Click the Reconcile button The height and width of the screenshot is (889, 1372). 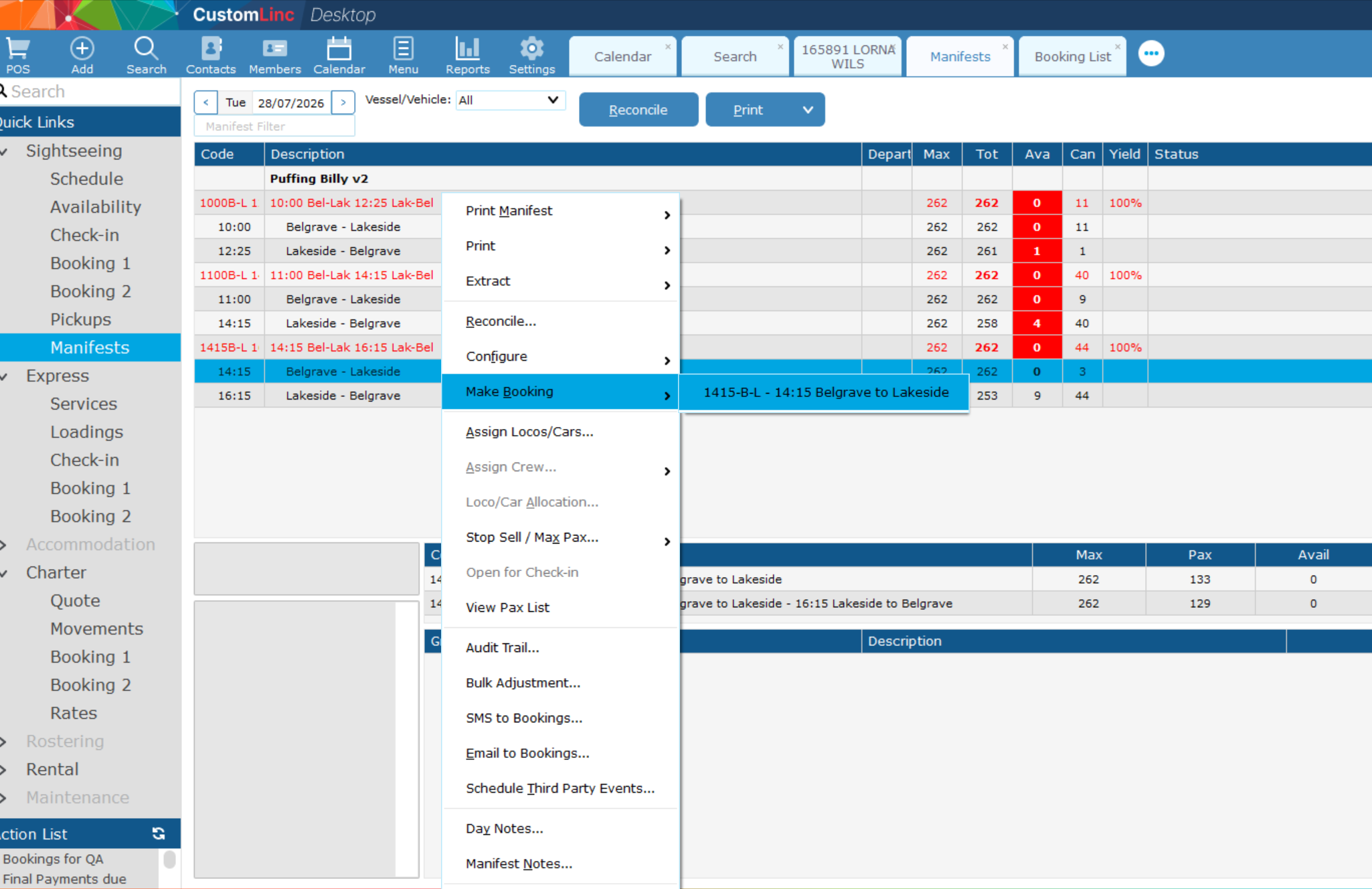638,110
